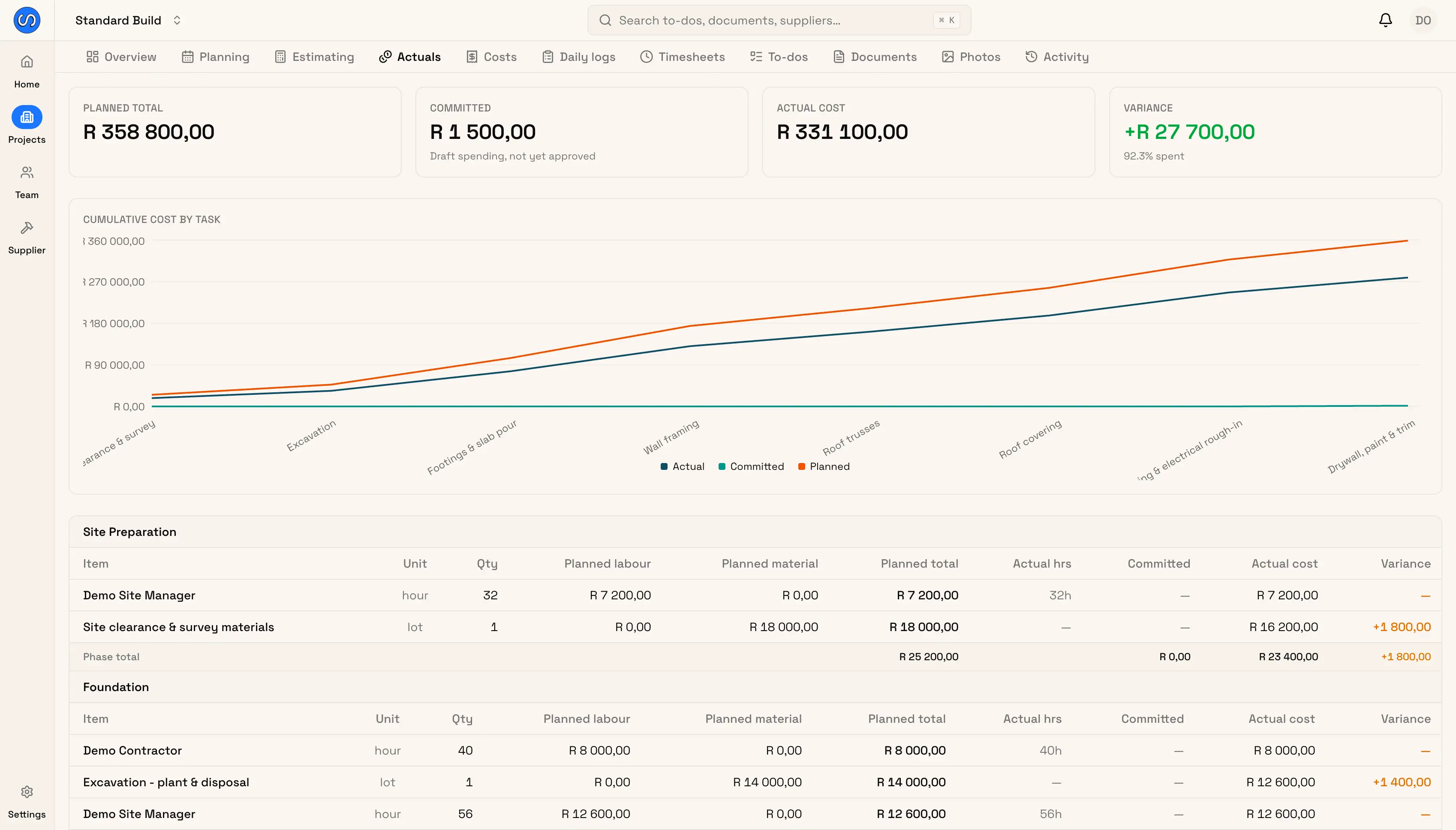Switch to the Estimating tab

[x=314, y=57]
